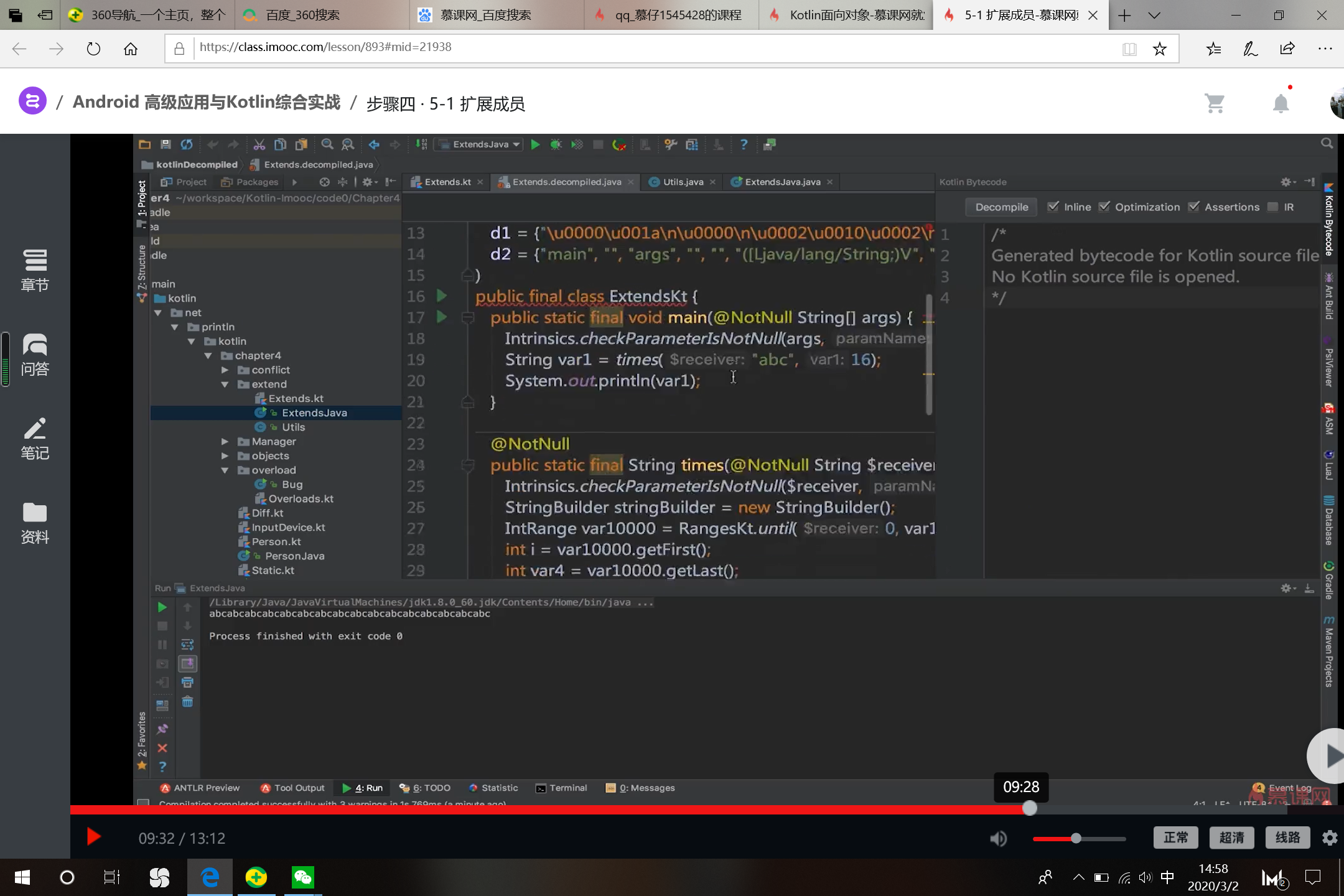Screen dimensions: 1344x896
Task: Click the IDE search everywhere magnifier
Action: coord(1327,144)
